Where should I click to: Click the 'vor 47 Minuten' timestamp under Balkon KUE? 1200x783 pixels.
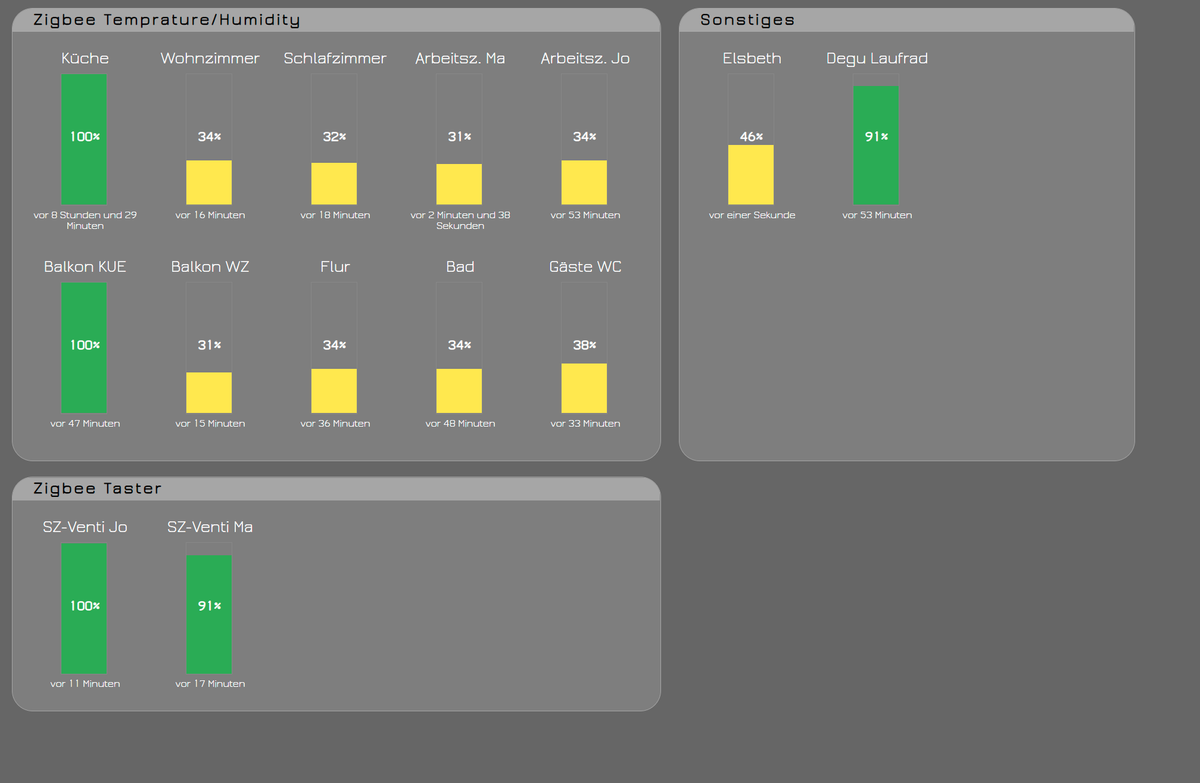[x=84, y=423]
